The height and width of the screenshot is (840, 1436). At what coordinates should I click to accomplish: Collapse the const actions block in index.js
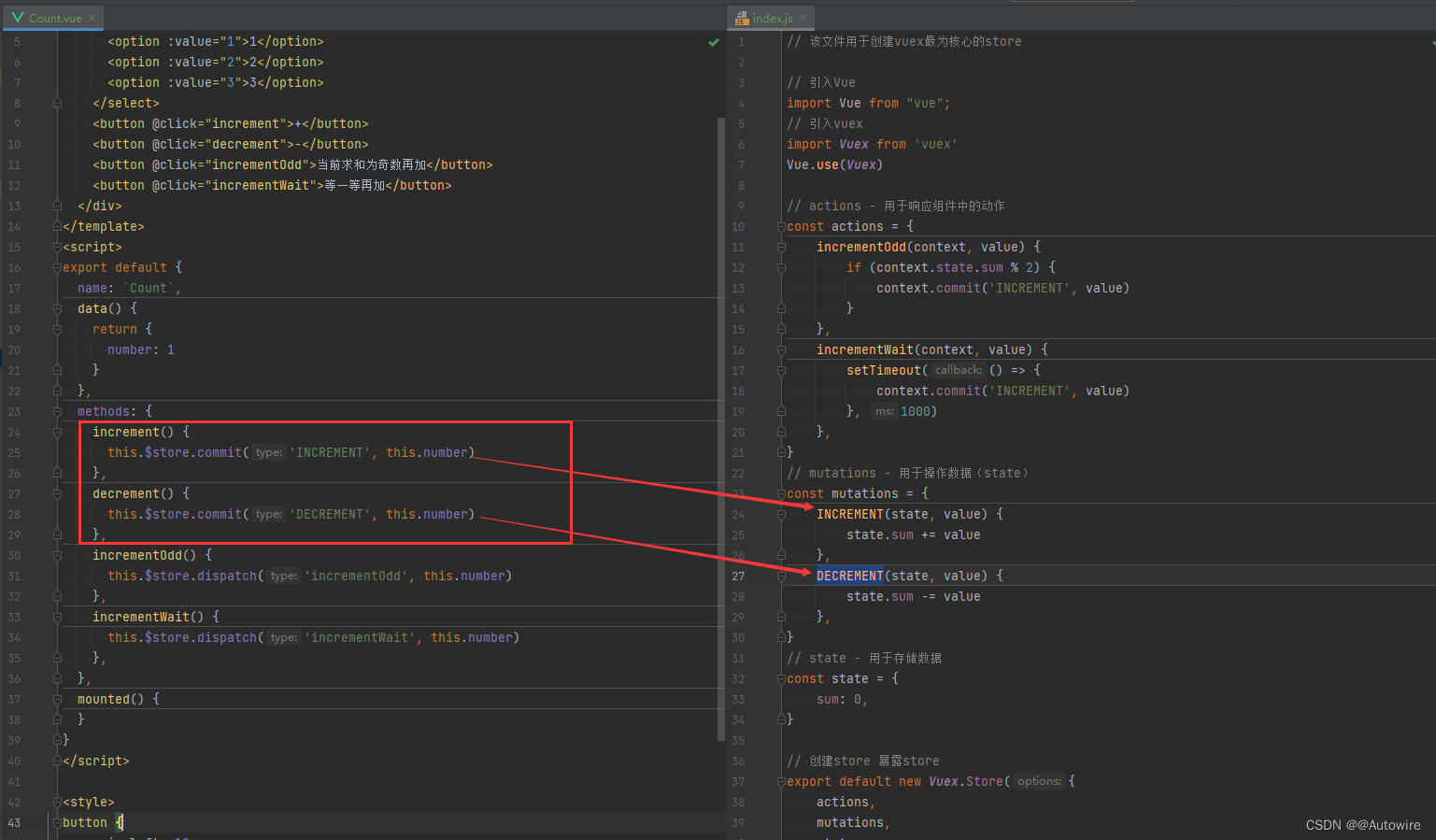[x=782, y=226]
